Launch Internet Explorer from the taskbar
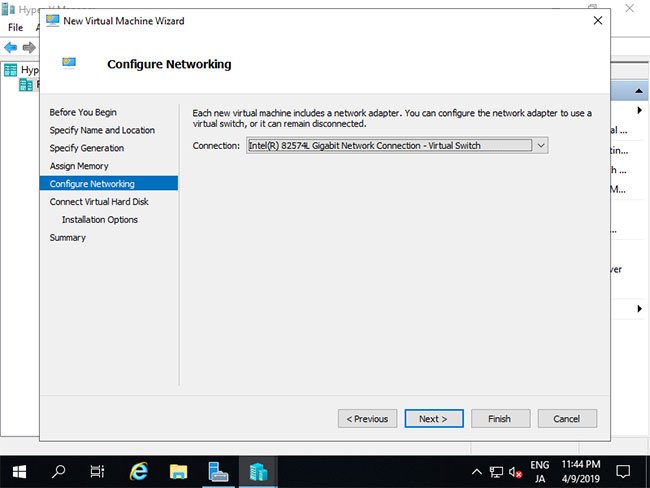650x488 pixels. (x=139, y=472)
